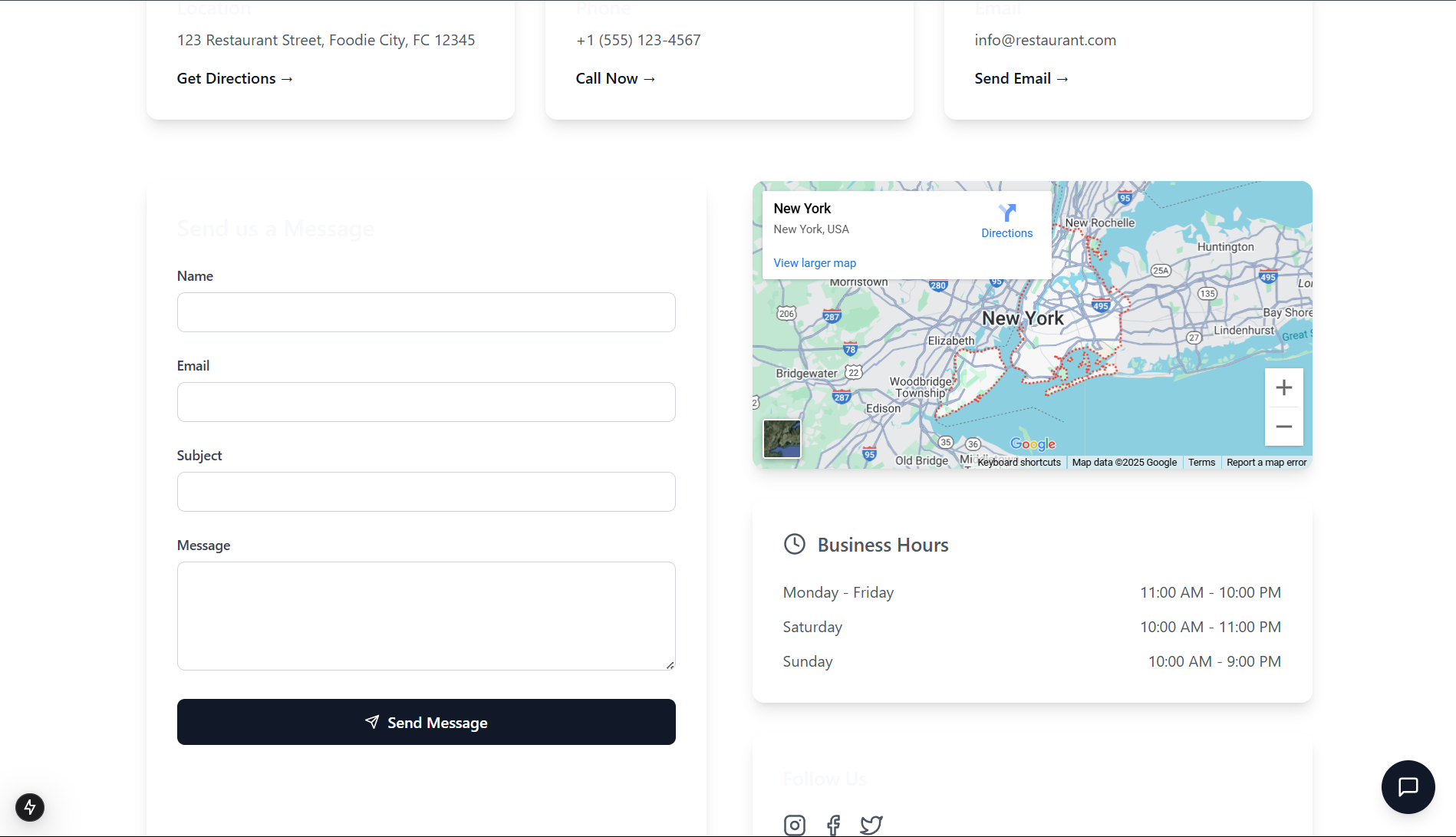Click Map data ©2025 Google text
Screen dimensions: 1456x837
click(x=1124, y=462)
